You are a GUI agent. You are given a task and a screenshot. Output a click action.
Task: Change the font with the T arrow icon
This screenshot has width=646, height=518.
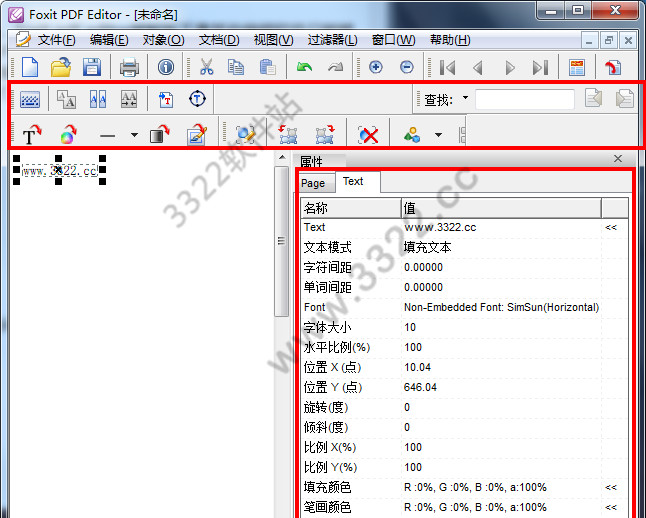[x=32, y=134]
